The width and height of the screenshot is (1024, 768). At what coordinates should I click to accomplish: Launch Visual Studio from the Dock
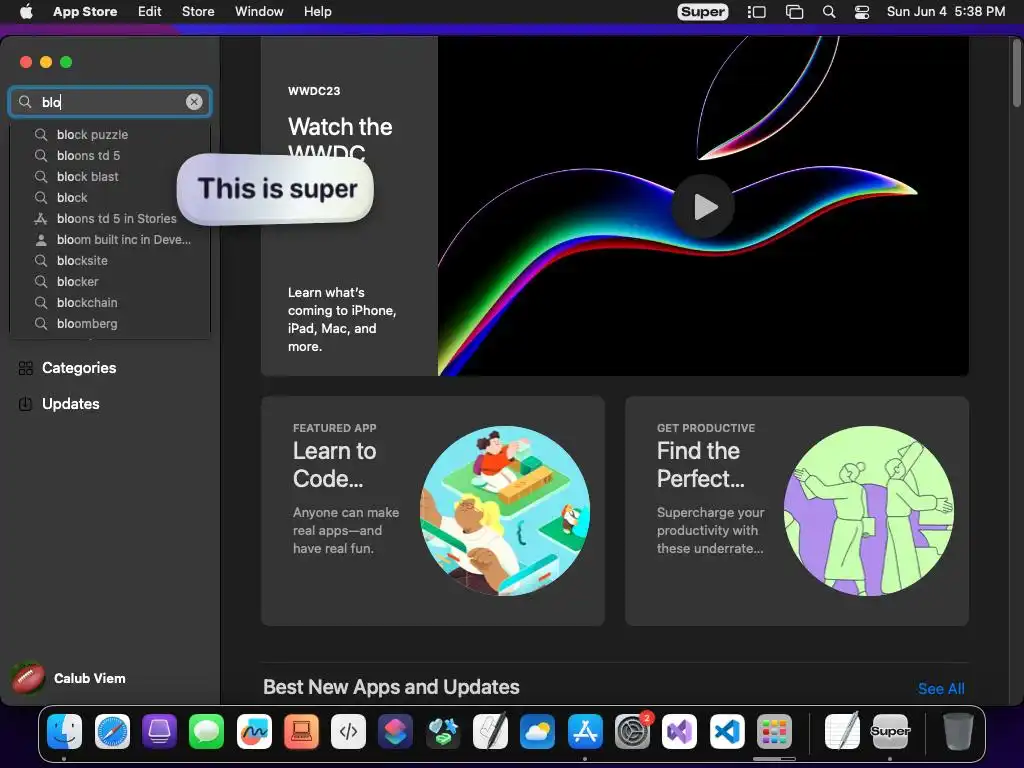click(679, 731)
